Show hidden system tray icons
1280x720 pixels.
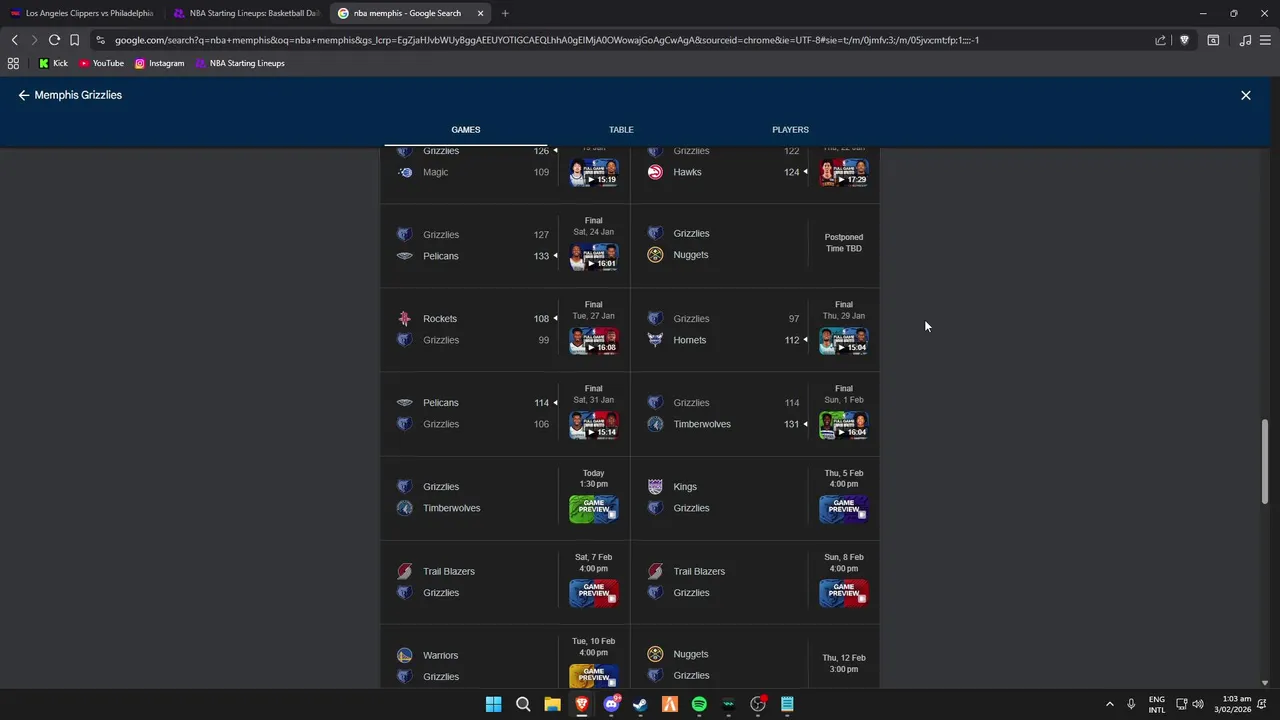tap(1109, 704)
